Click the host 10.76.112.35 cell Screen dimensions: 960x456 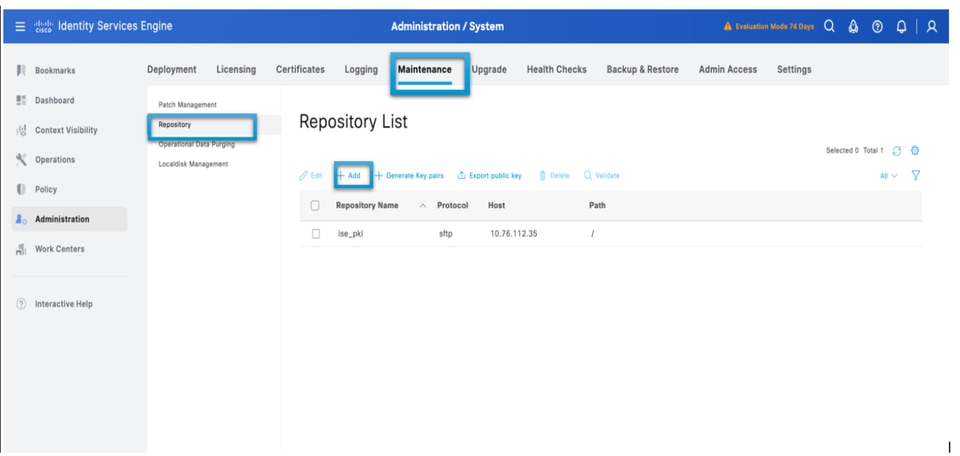pos(514,234)
